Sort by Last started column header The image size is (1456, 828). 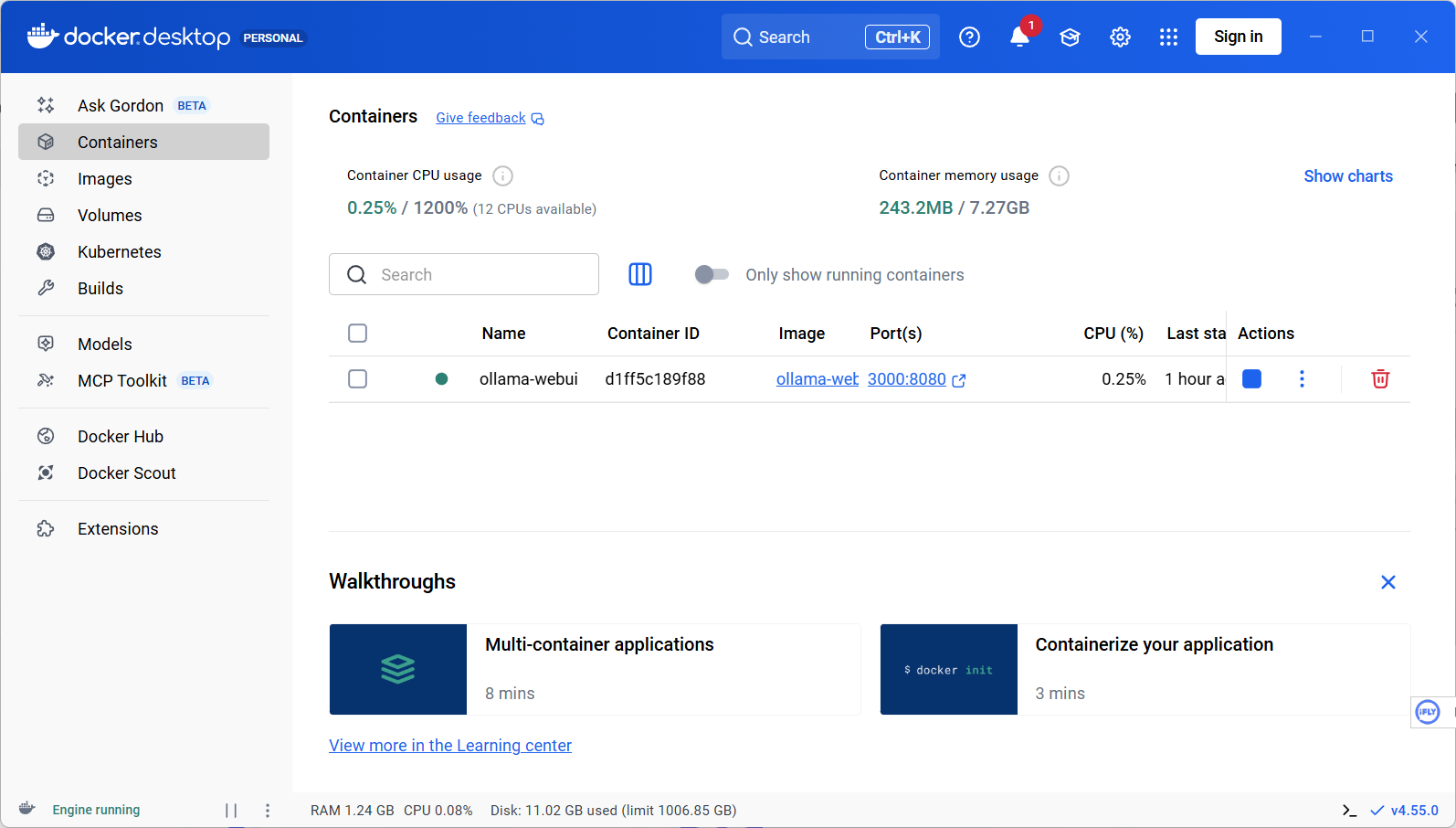1196,333
